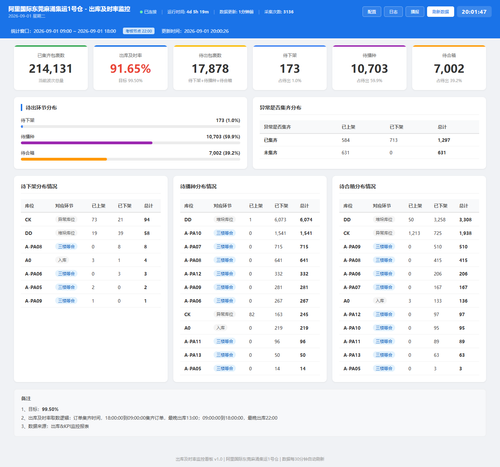Click the 173 pending pick card

tap(290, 68)
